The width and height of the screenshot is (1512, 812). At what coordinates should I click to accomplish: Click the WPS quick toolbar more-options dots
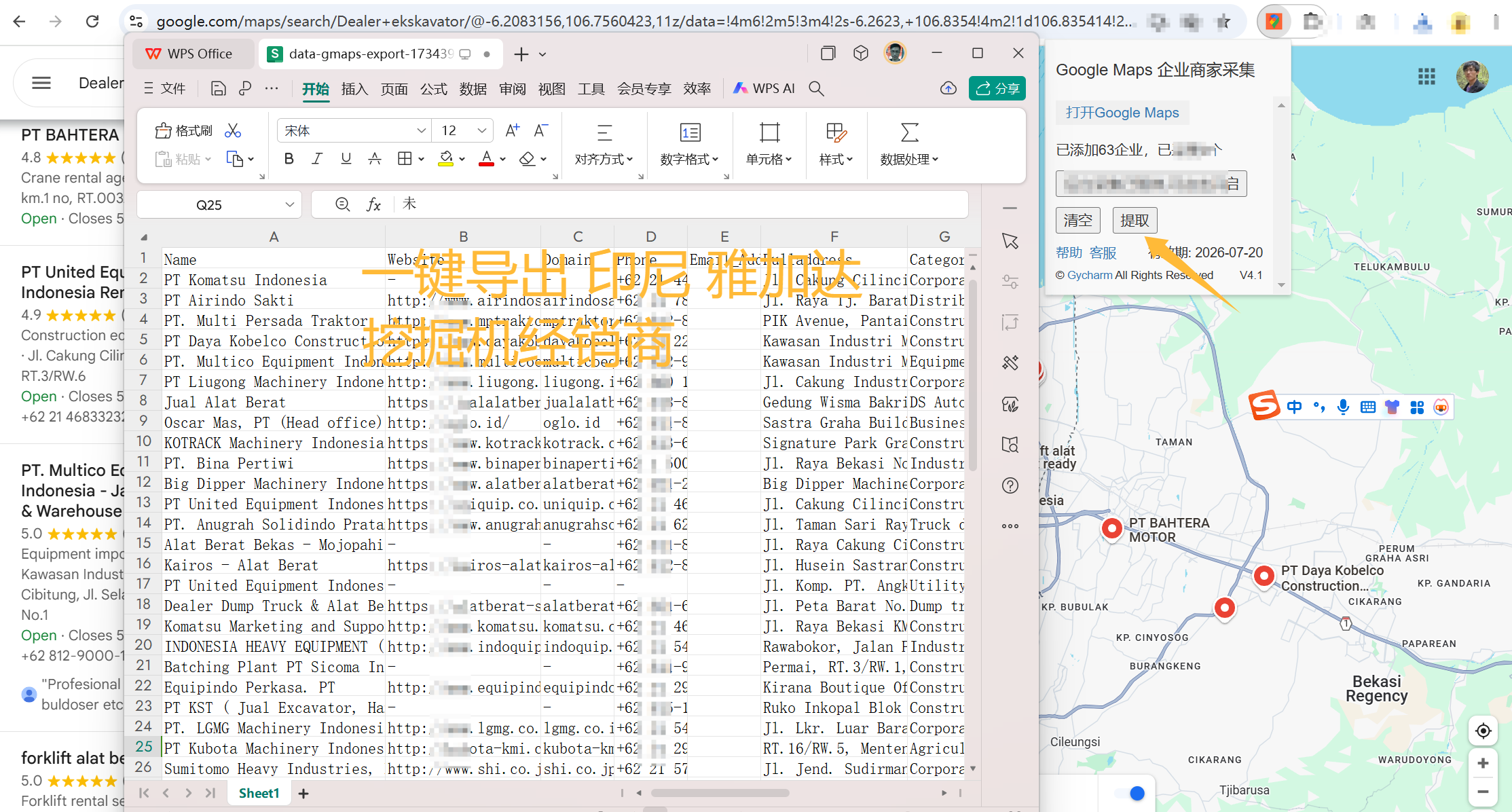[x=272, y=88]
